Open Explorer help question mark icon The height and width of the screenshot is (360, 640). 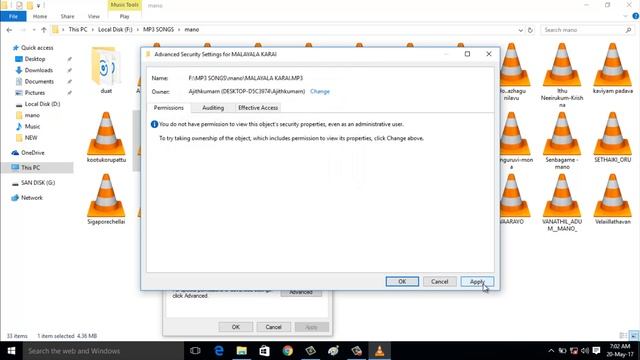pyautogui.click(x=636, y=16)
